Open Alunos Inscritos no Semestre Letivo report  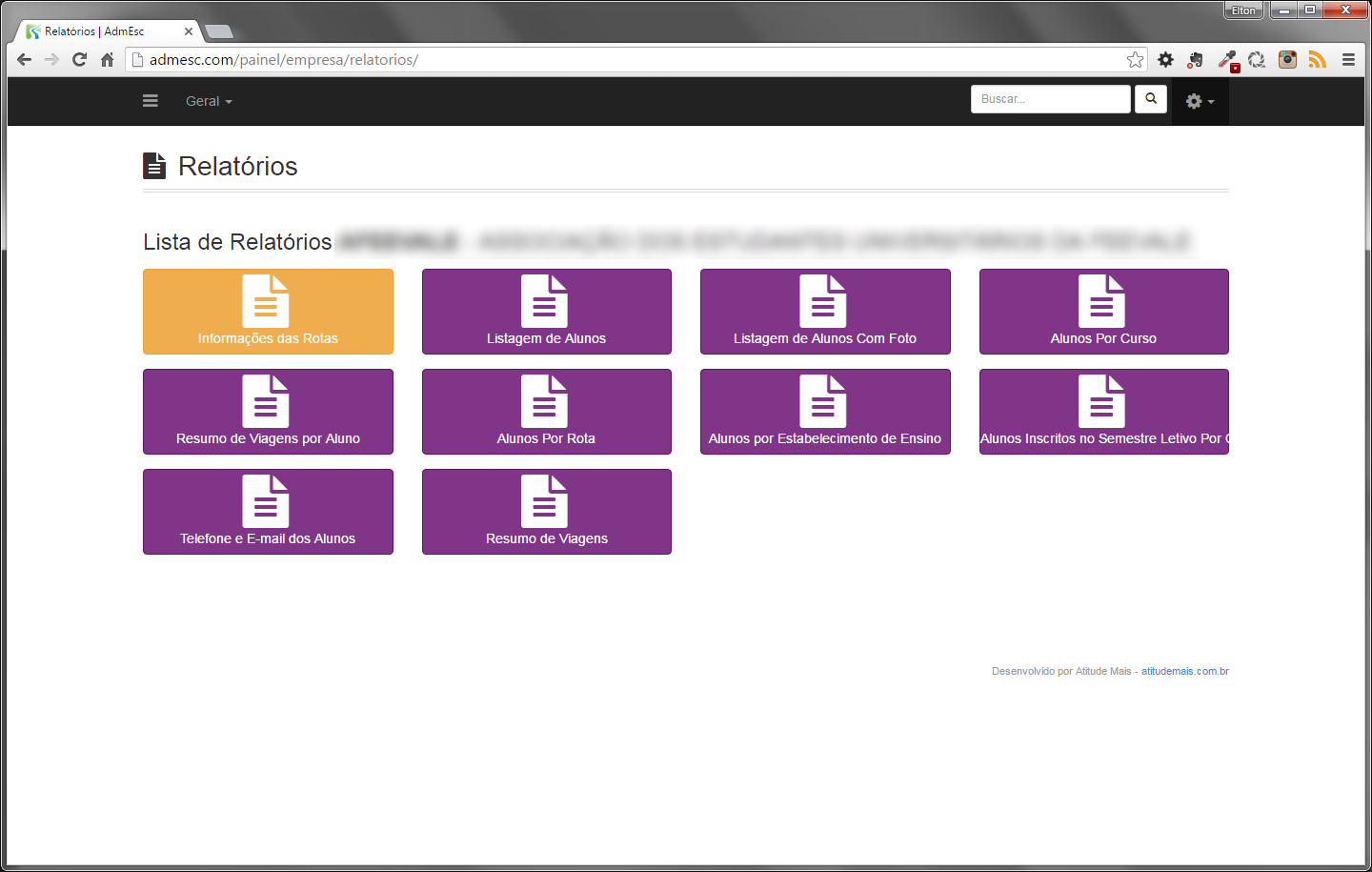coord(1104,412)
